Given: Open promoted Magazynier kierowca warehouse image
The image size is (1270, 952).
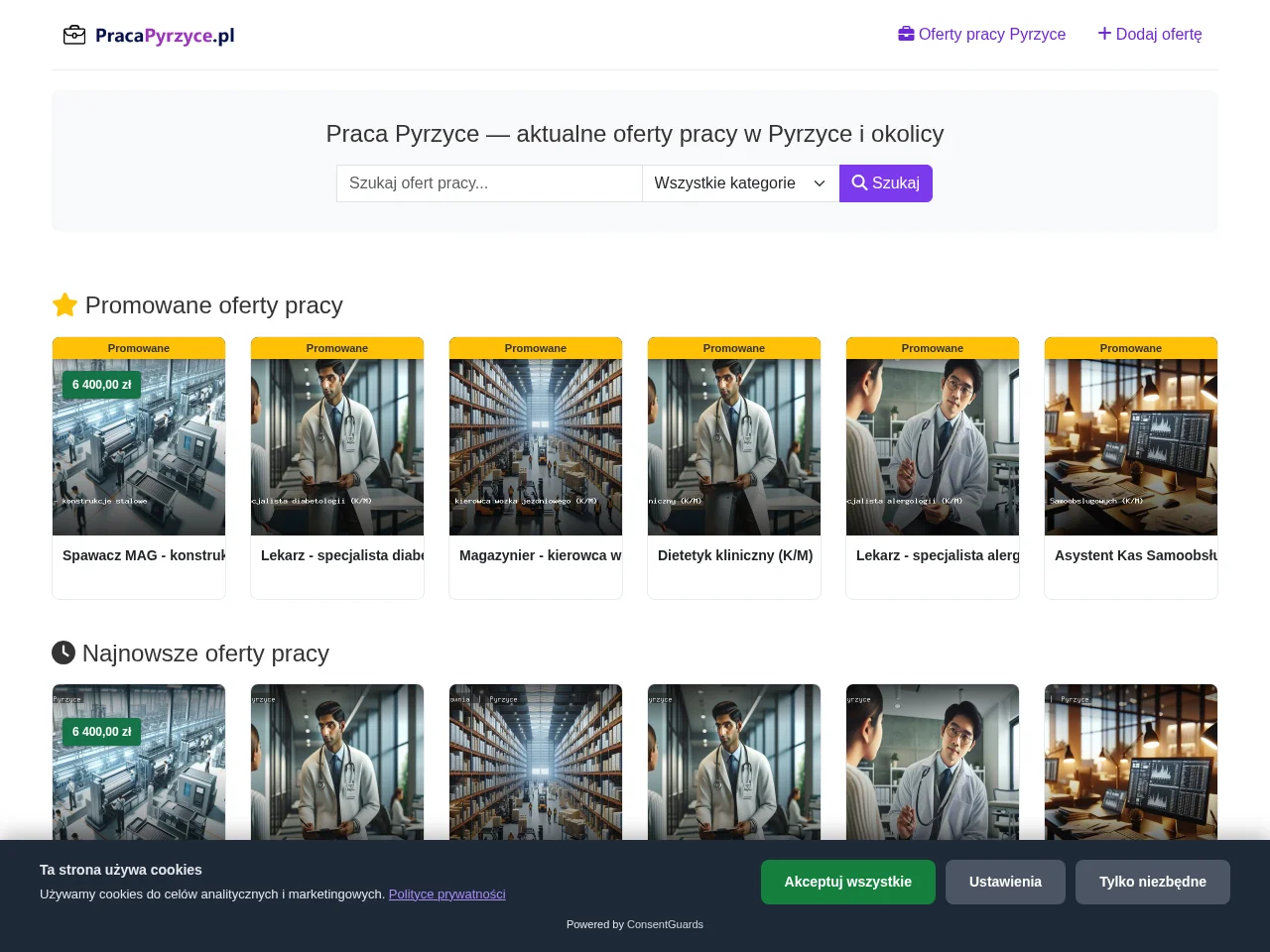Looking at the screenshot, I should [x=536, y=447].
